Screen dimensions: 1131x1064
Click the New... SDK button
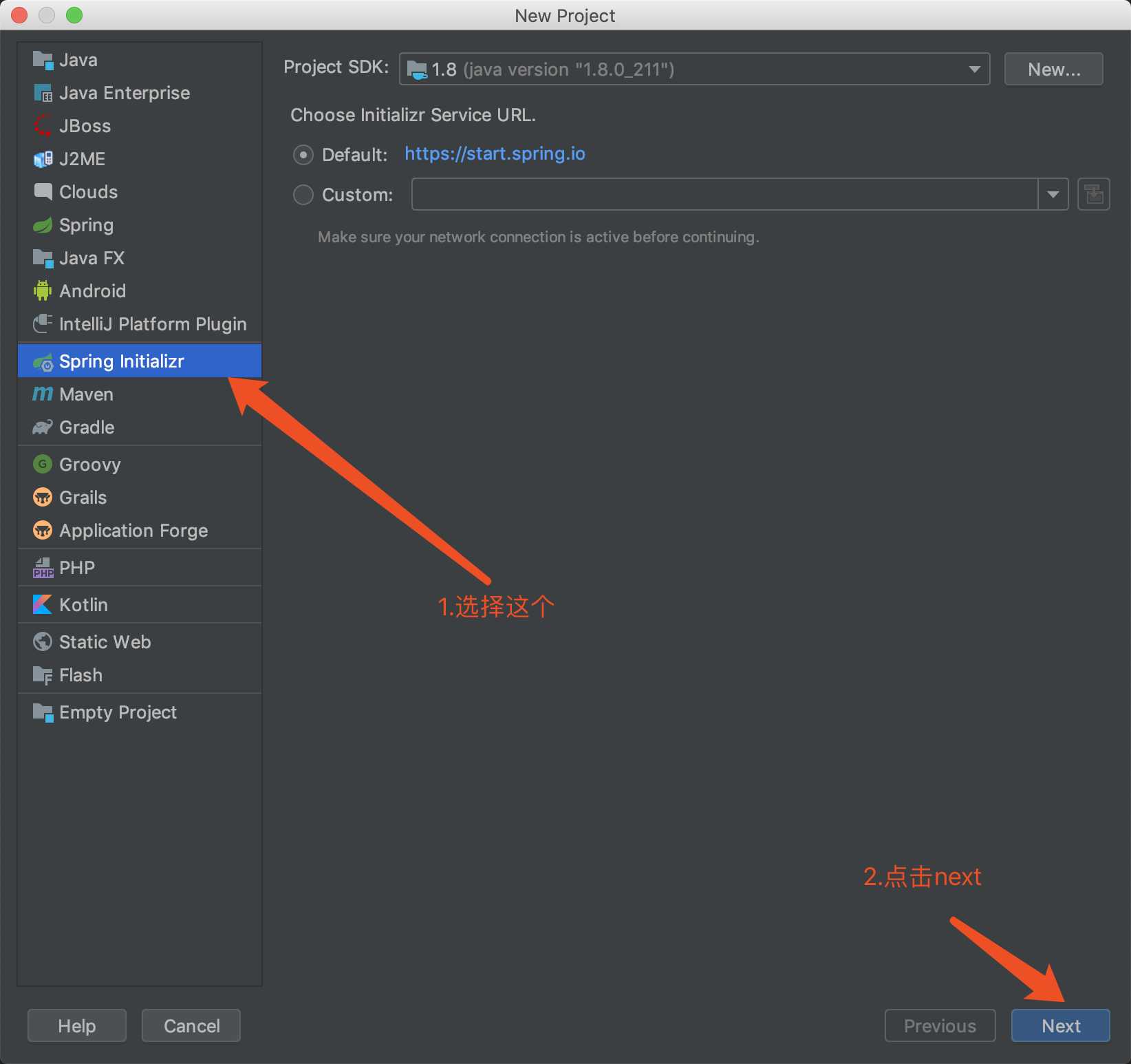[x=1054, y=69]
